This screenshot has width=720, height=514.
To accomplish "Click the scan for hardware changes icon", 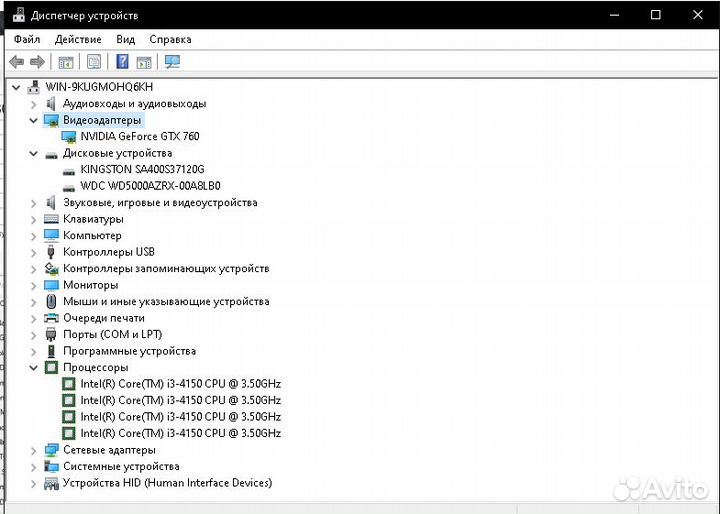I will (x=172, y=62).
